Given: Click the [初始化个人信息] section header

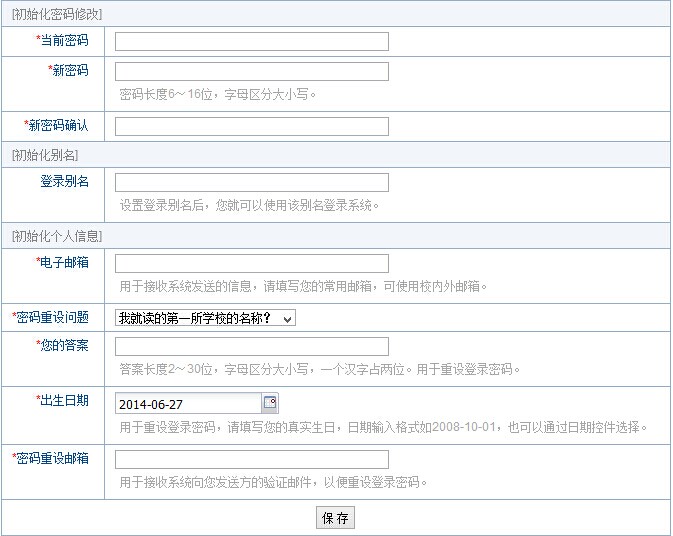Looking at the screenshot, I should (57, 236).
